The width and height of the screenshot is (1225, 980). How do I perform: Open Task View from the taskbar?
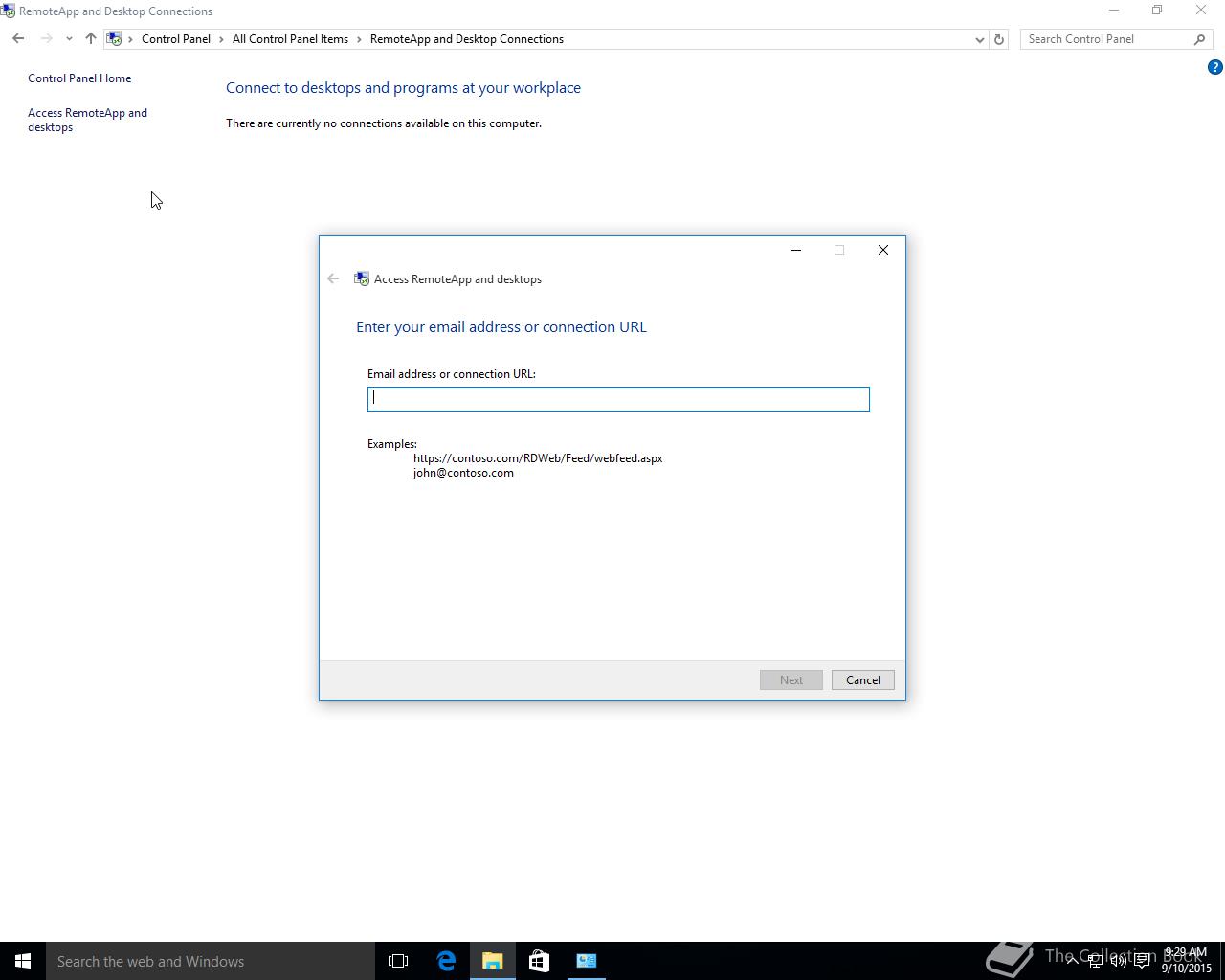(x=398, y=961)
